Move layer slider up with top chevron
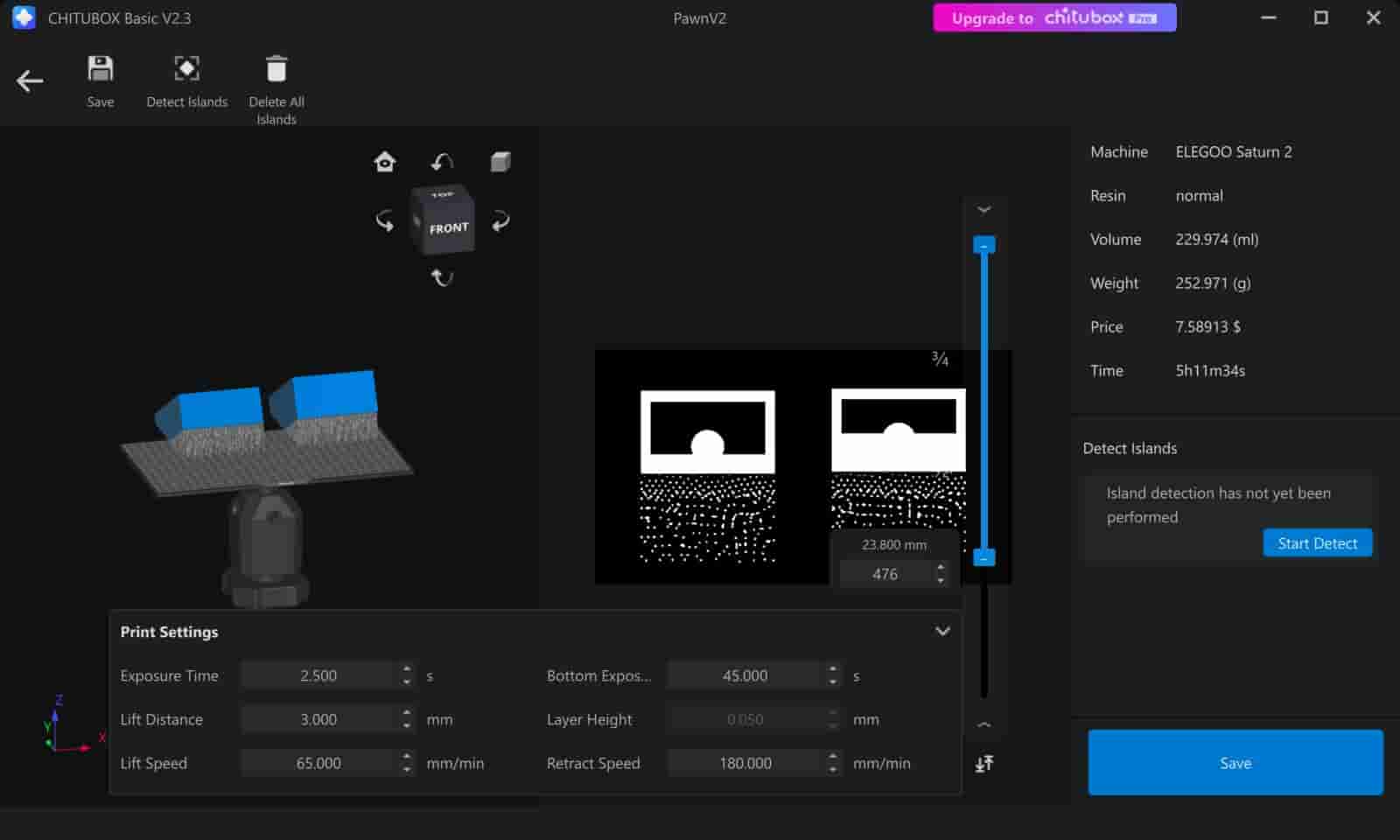The width and height of the screenshot is (1400, 840). (984, 210)
